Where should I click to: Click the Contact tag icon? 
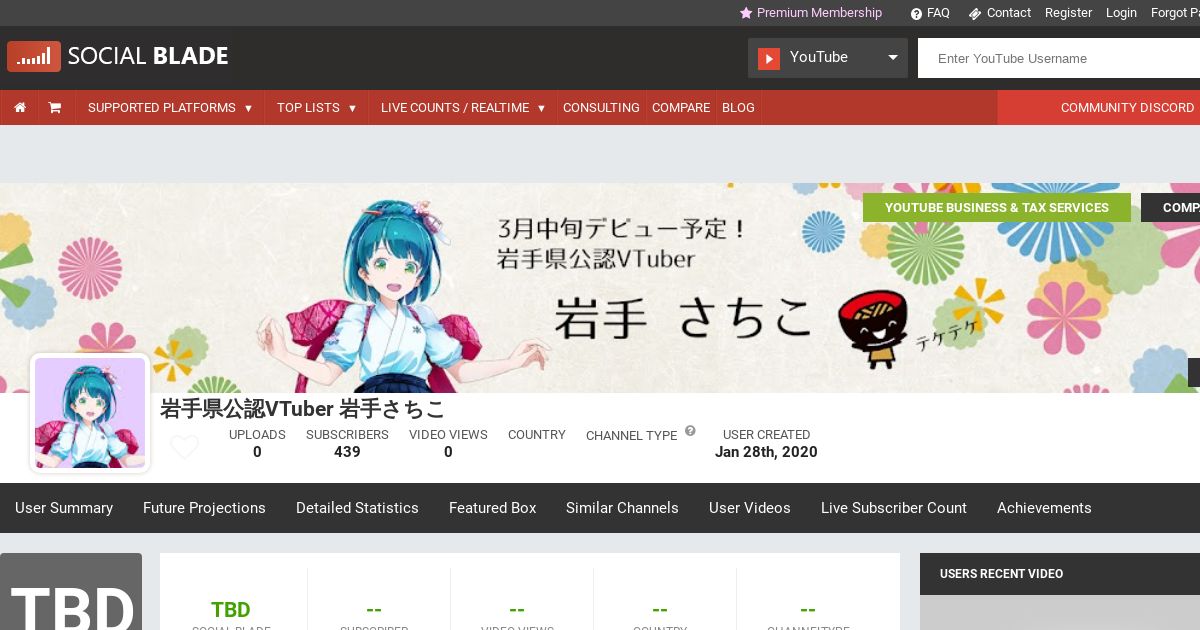975,13
